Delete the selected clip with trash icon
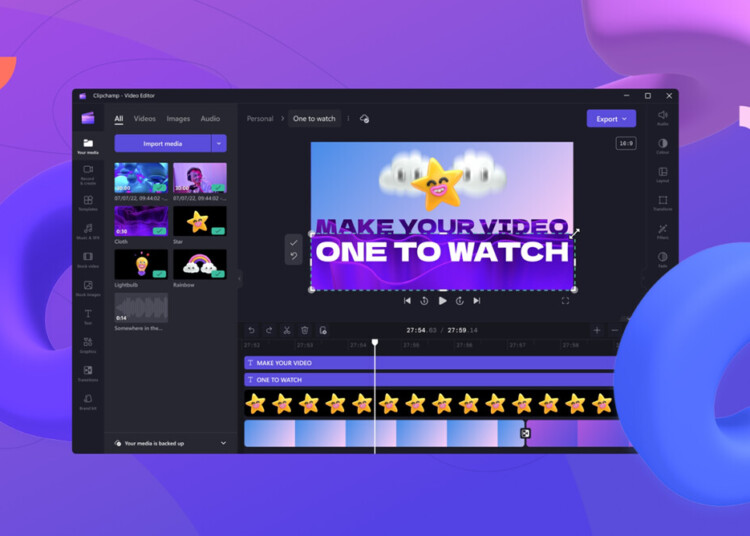The width and height of the screenshot is (750, 536). [305, 330]
